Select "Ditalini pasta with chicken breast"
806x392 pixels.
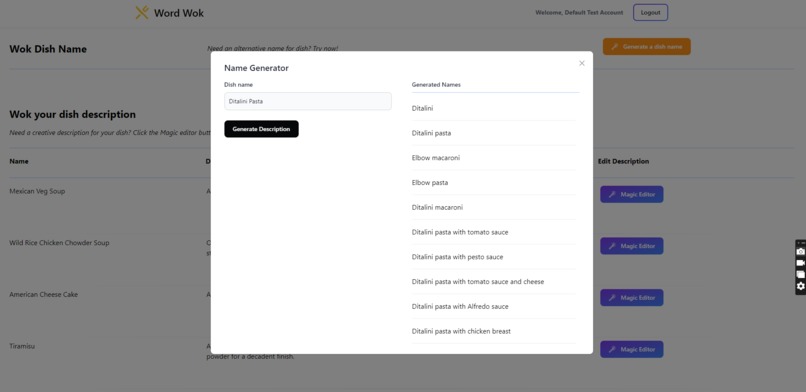(x=461, y=331)
